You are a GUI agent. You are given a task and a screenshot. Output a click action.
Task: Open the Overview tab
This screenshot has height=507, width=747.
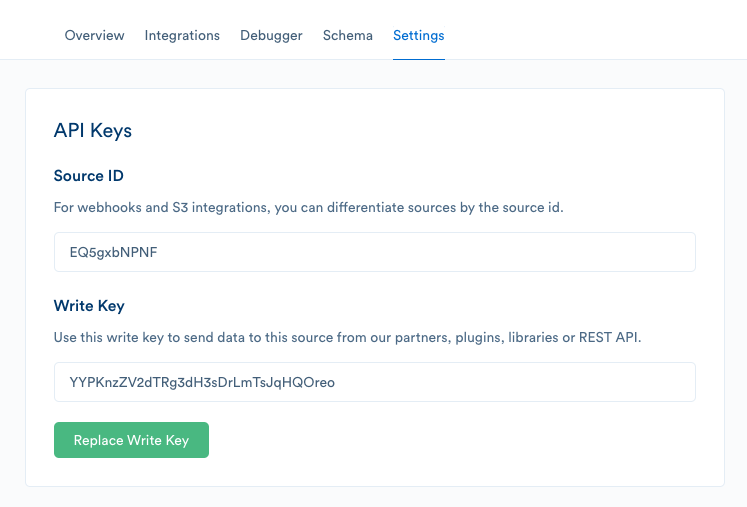pos(94,35)
